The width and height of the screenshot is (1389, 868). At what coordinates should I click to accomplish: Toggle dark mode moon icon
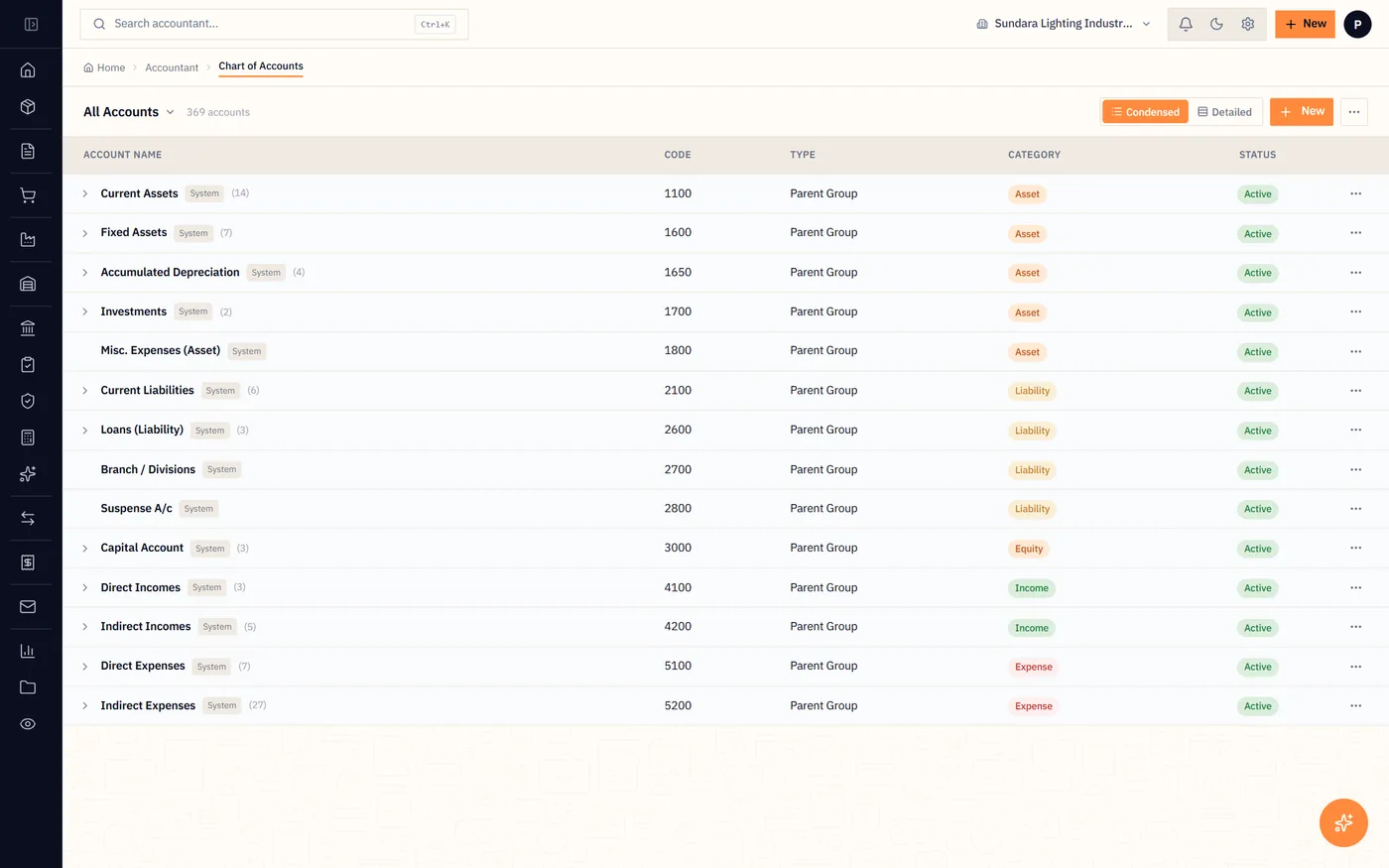click(x=1216, y=24)
